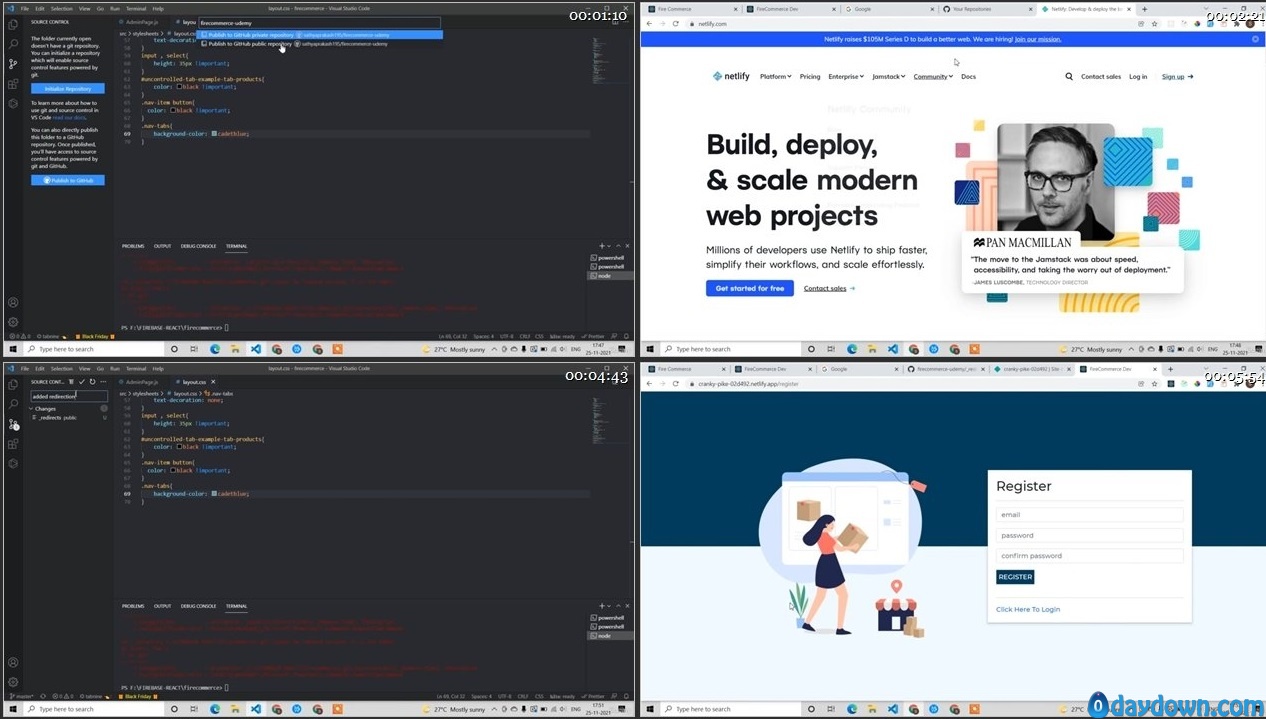
Task: Open Join our mission link in banner
Action: coord(1038,39)
